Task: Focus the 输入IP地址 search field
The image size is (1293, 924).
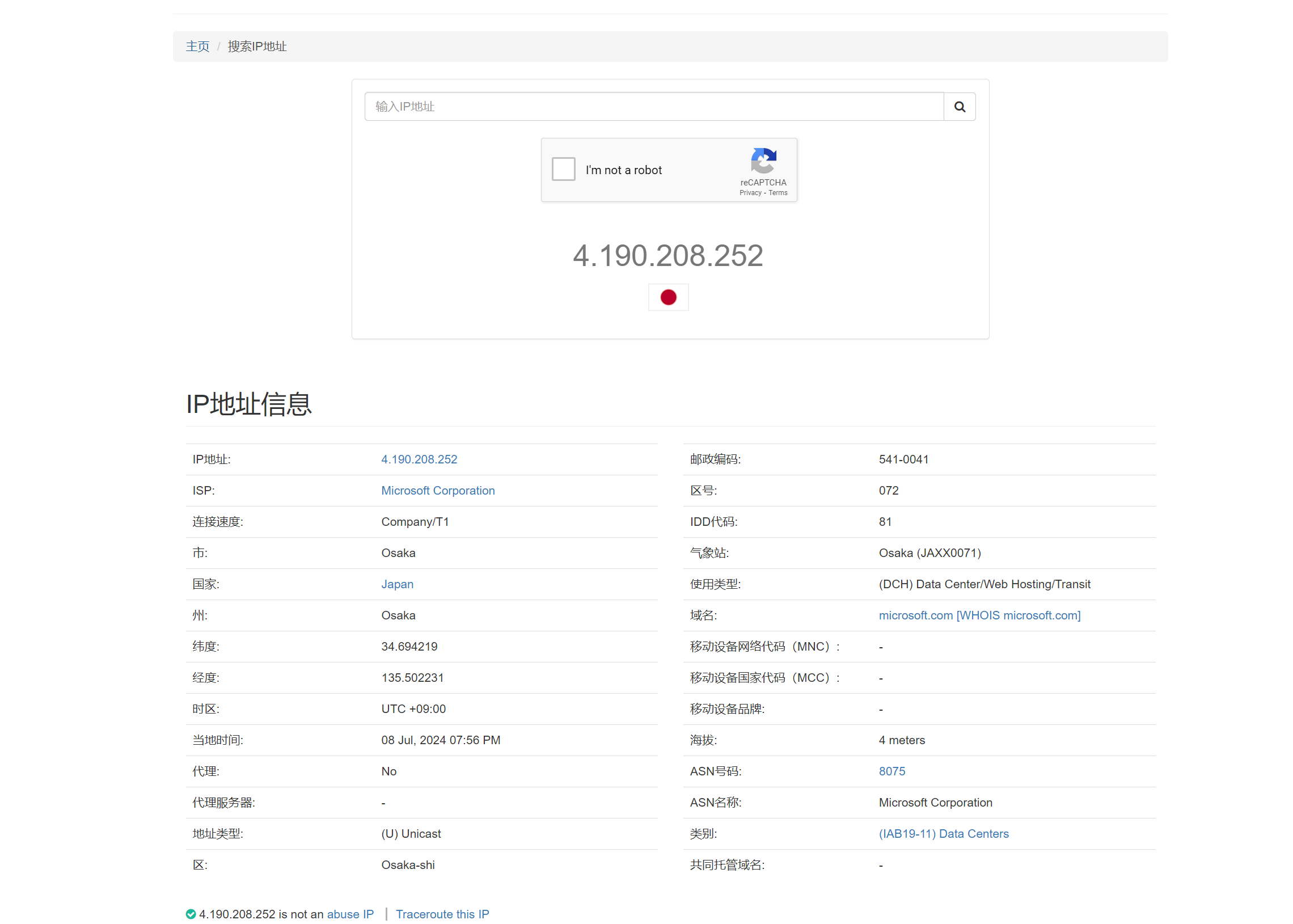Action: [x=654, y=107]
